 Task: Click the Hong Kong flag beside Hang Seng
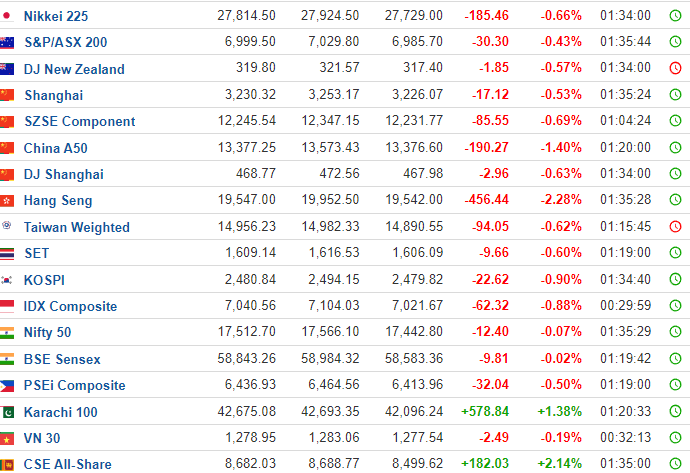7,201
